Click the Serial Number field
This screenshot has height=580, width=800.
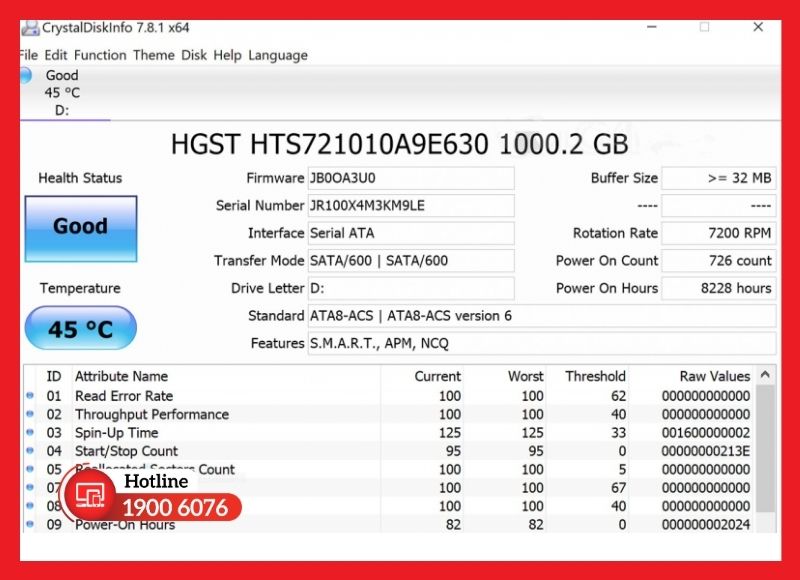[411, 206]
